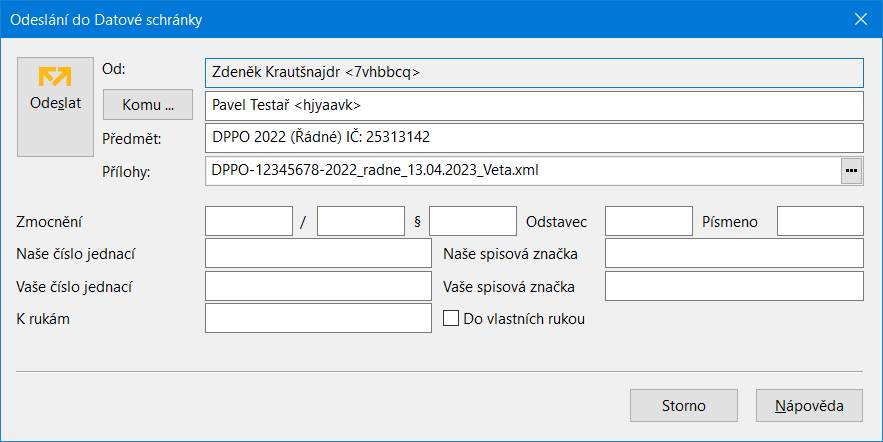Cancel with the Storno button
883x442 pixels.
pyautogui.click(x=684, y=405)
